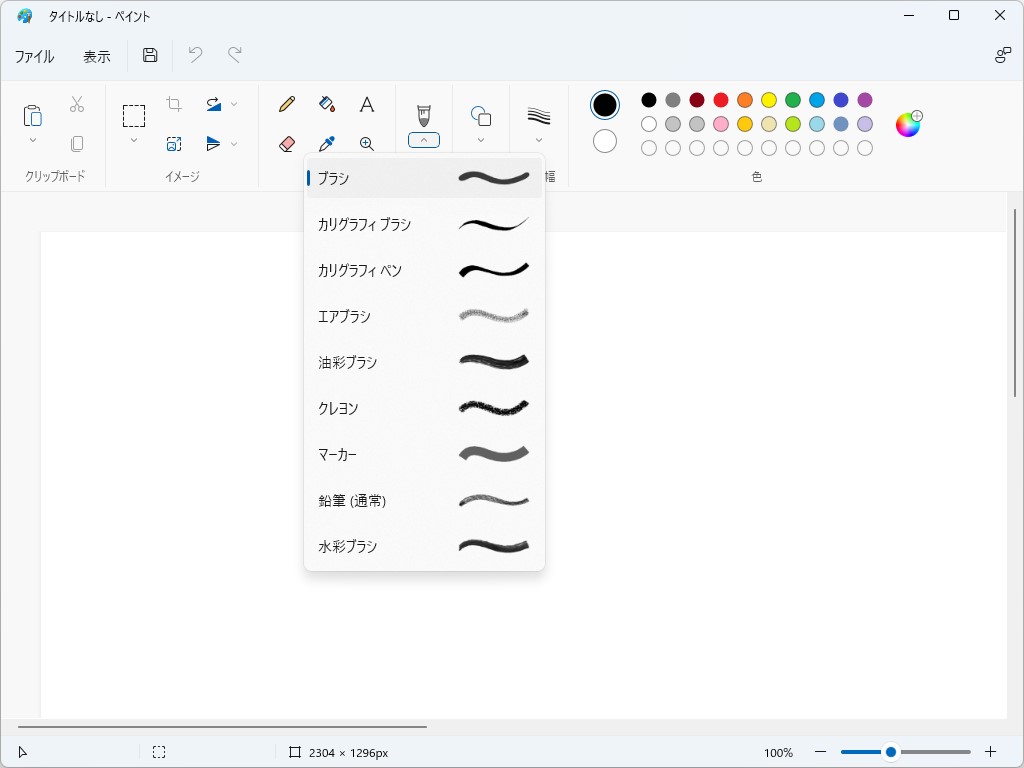Click the Redo arrow
Viewport: 1024px width, 768px height.
tap(234, 55)
